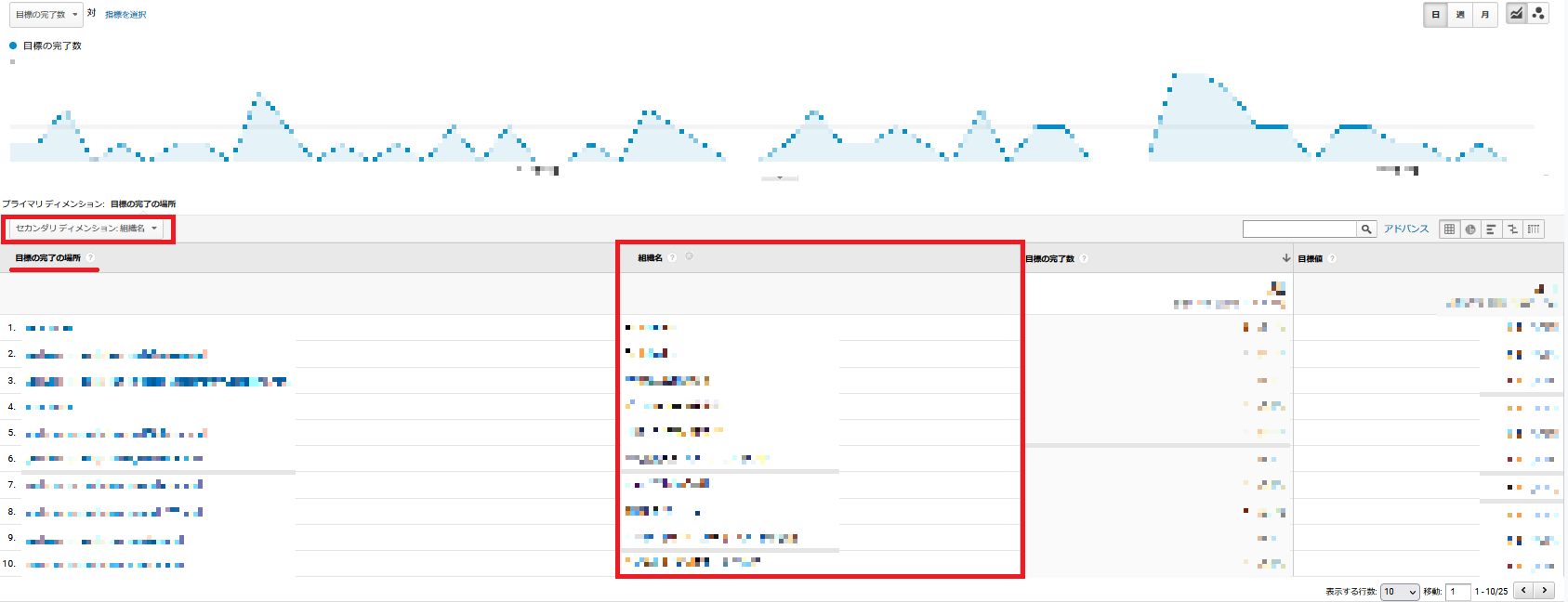1568x602 pixels.
Task: Set graph interval to 日 (day)
Action: tap(1436, 15)
